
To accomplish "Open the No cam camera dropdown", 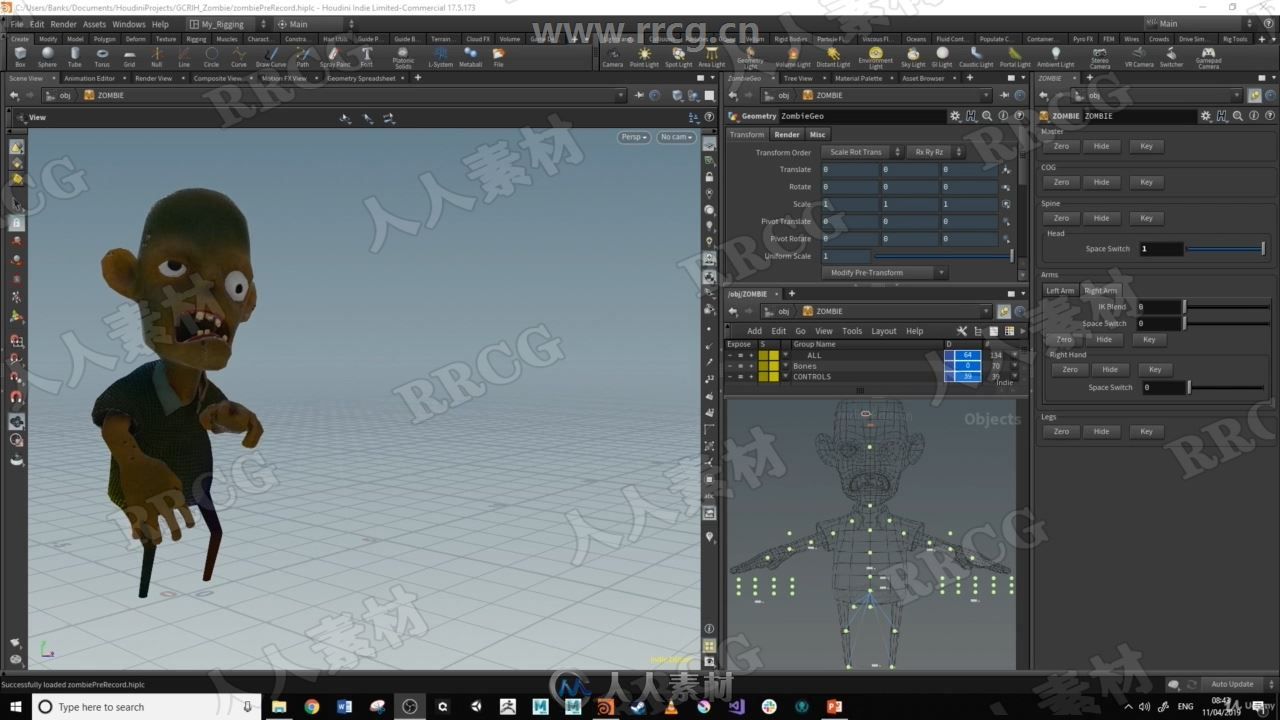I will [676, 137].
